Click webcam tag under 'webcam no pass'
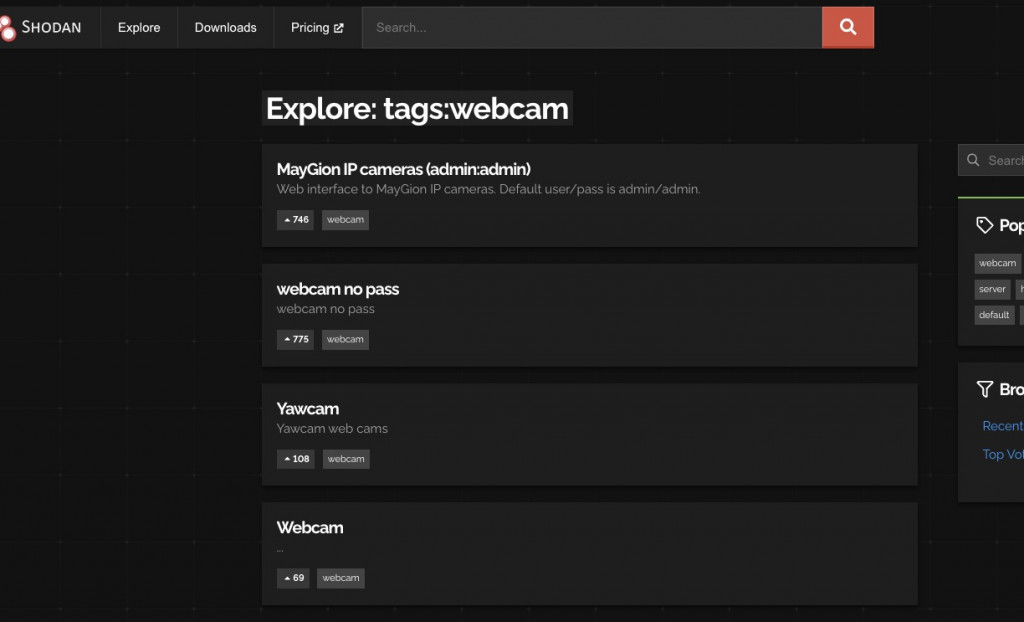1024x622 pixels. (345, 340)
